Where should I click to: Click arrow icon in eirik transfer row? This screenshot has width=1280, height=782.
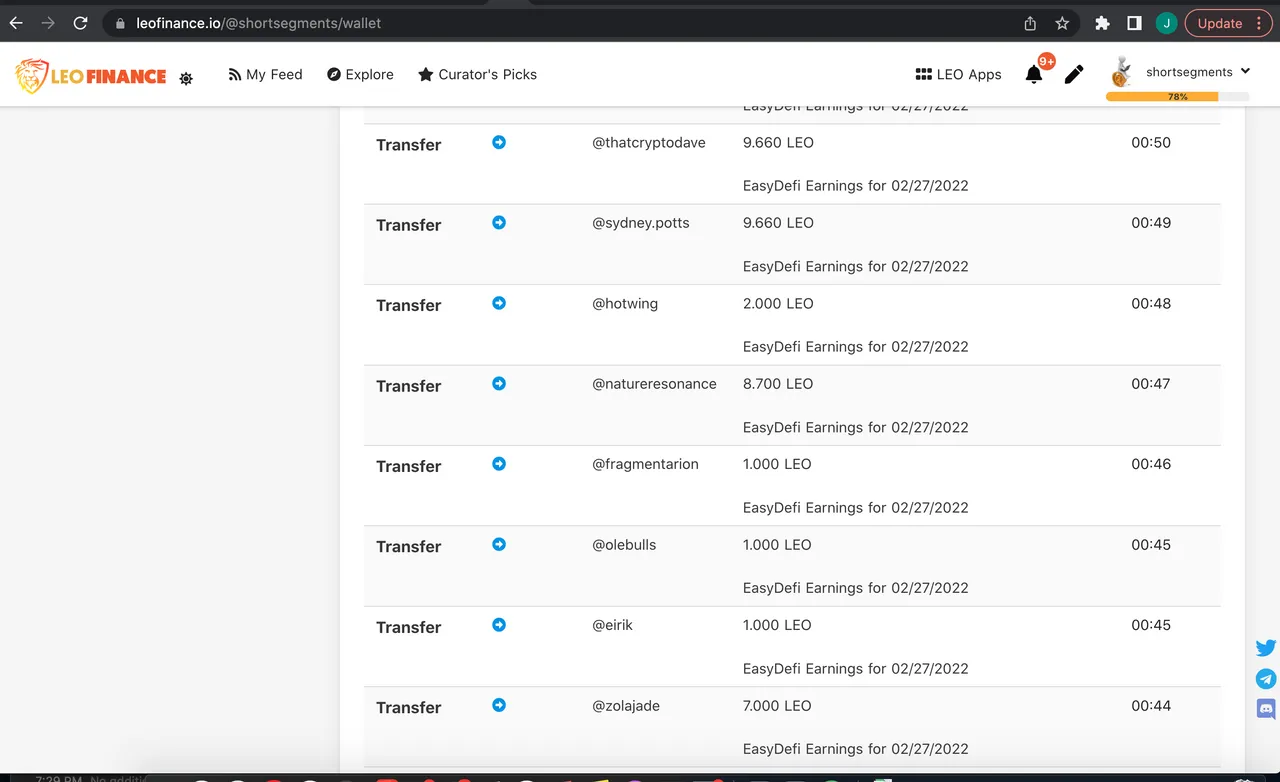[499, 624]
